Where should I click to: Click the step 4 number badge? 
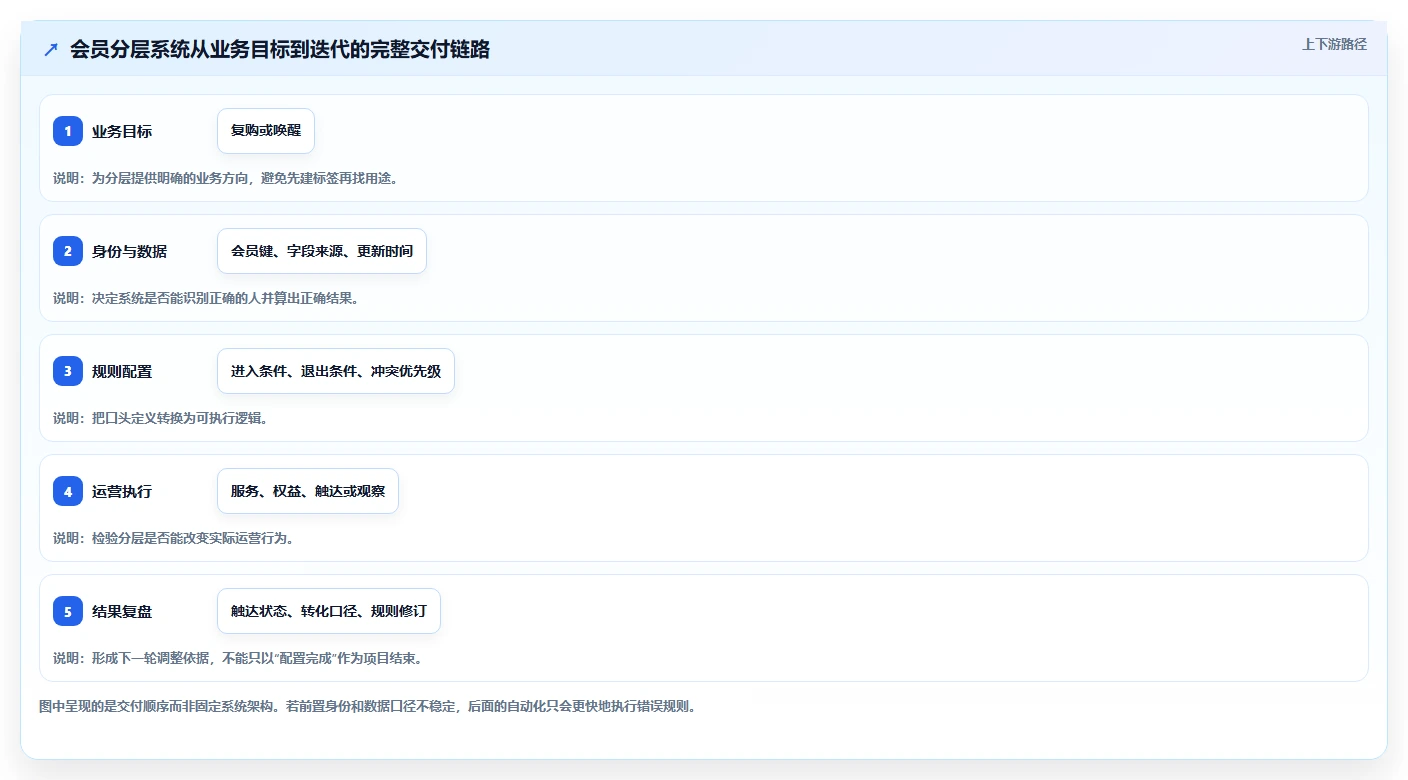[x=68, y=491]
